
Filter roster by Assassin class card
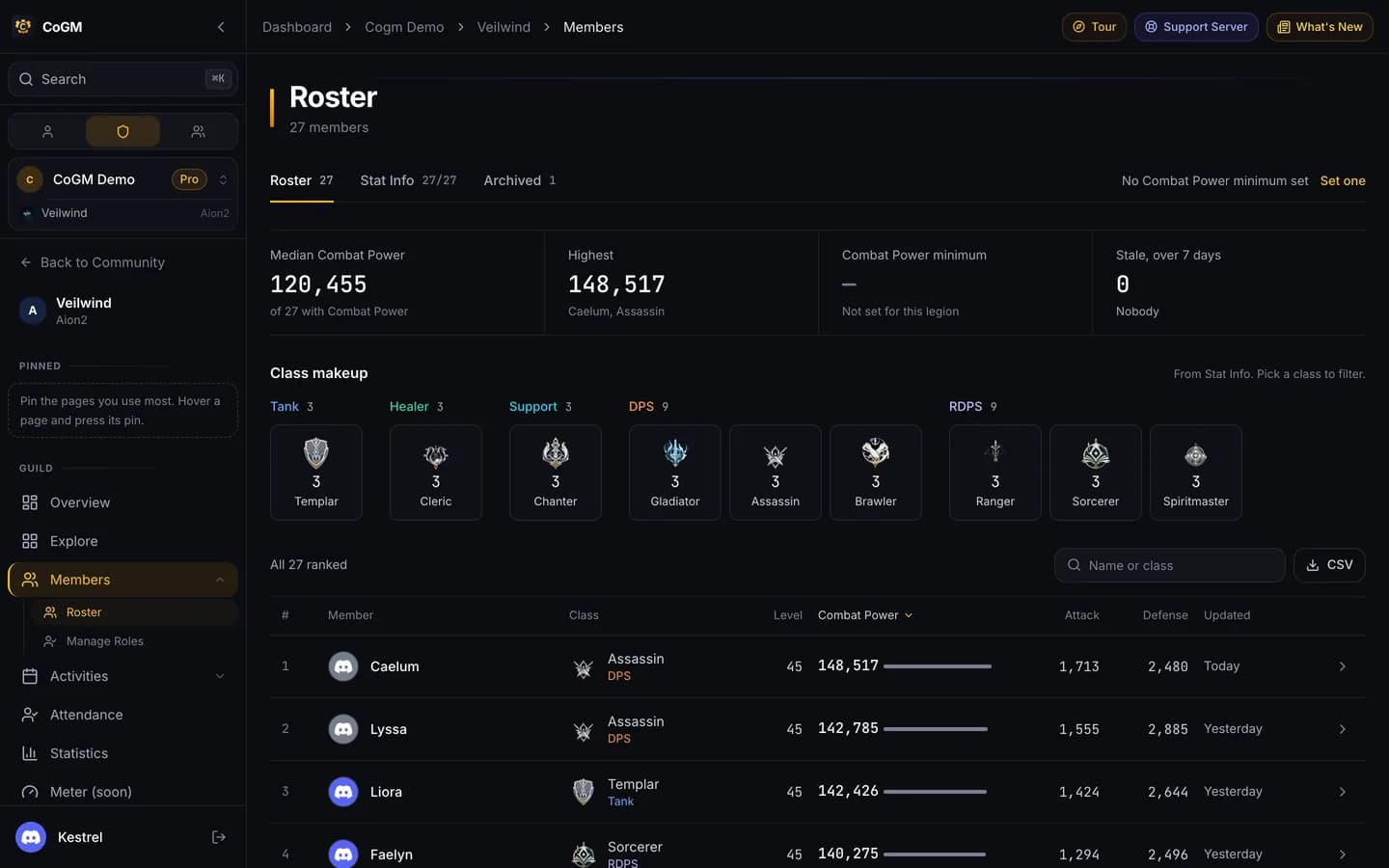776,473
